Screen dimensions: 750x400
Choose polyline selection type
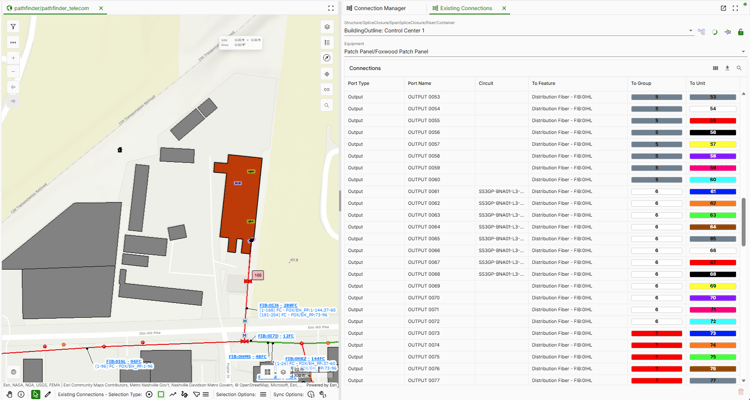(x=173, y=394)
